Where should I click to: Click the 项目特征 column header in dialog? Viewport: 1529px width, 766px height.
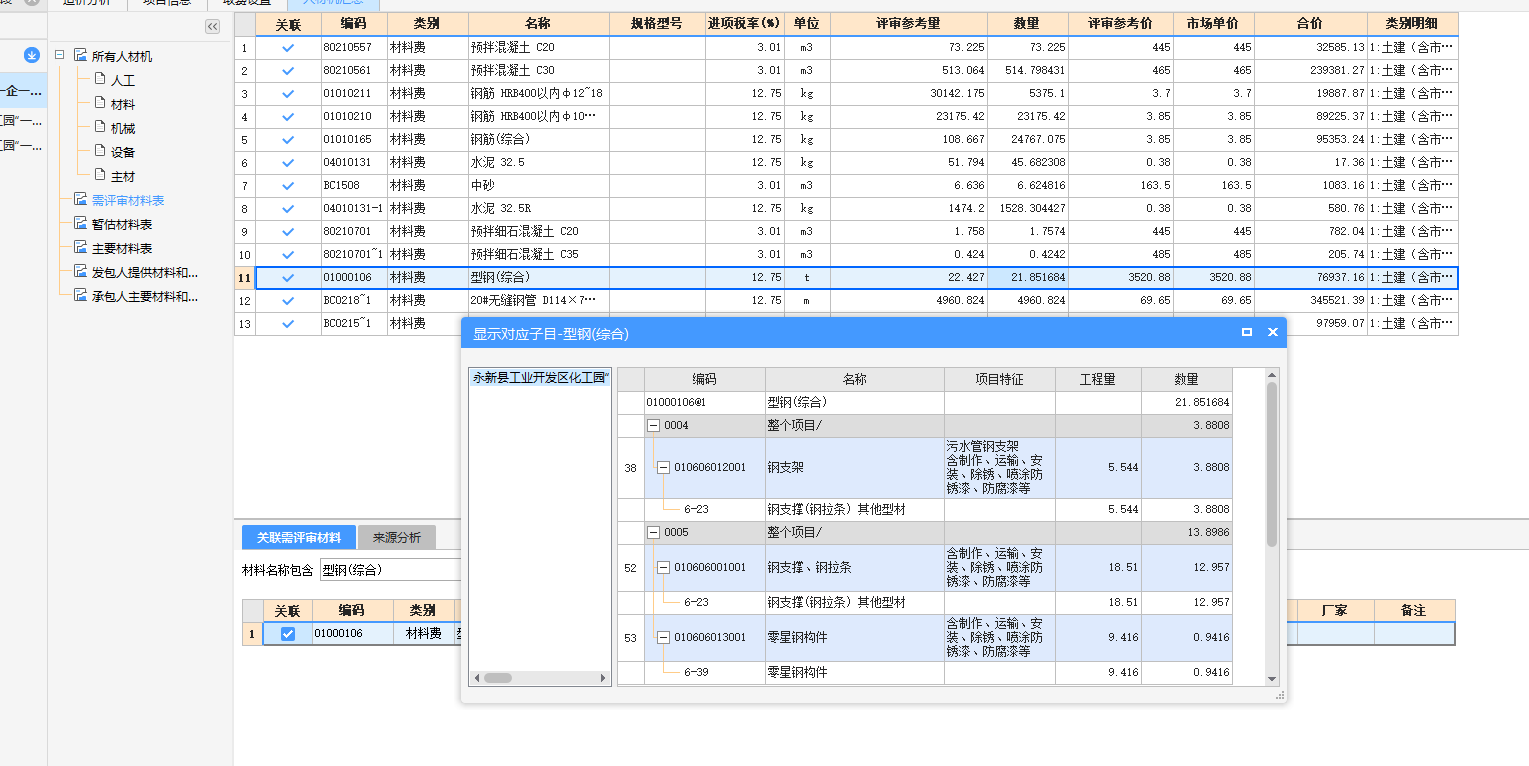(1000, 379)
